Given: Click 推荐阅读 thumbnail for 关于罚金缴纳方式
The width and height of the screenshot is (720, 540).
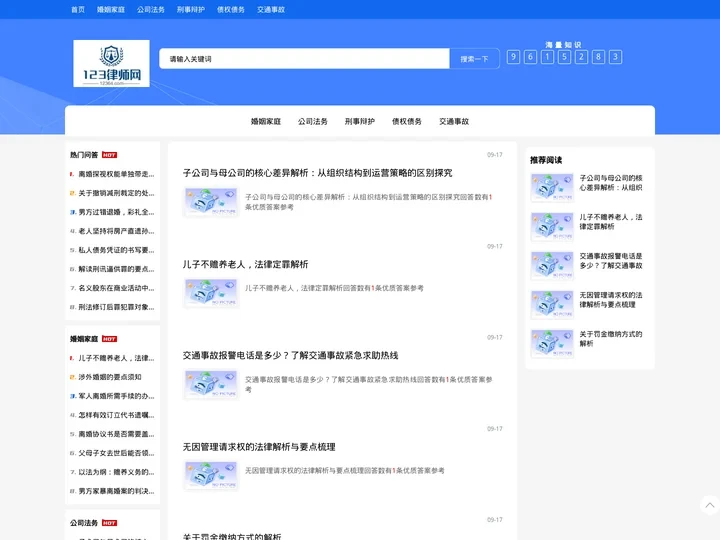Looking at the screenshot, I should (x=552, y=343).
